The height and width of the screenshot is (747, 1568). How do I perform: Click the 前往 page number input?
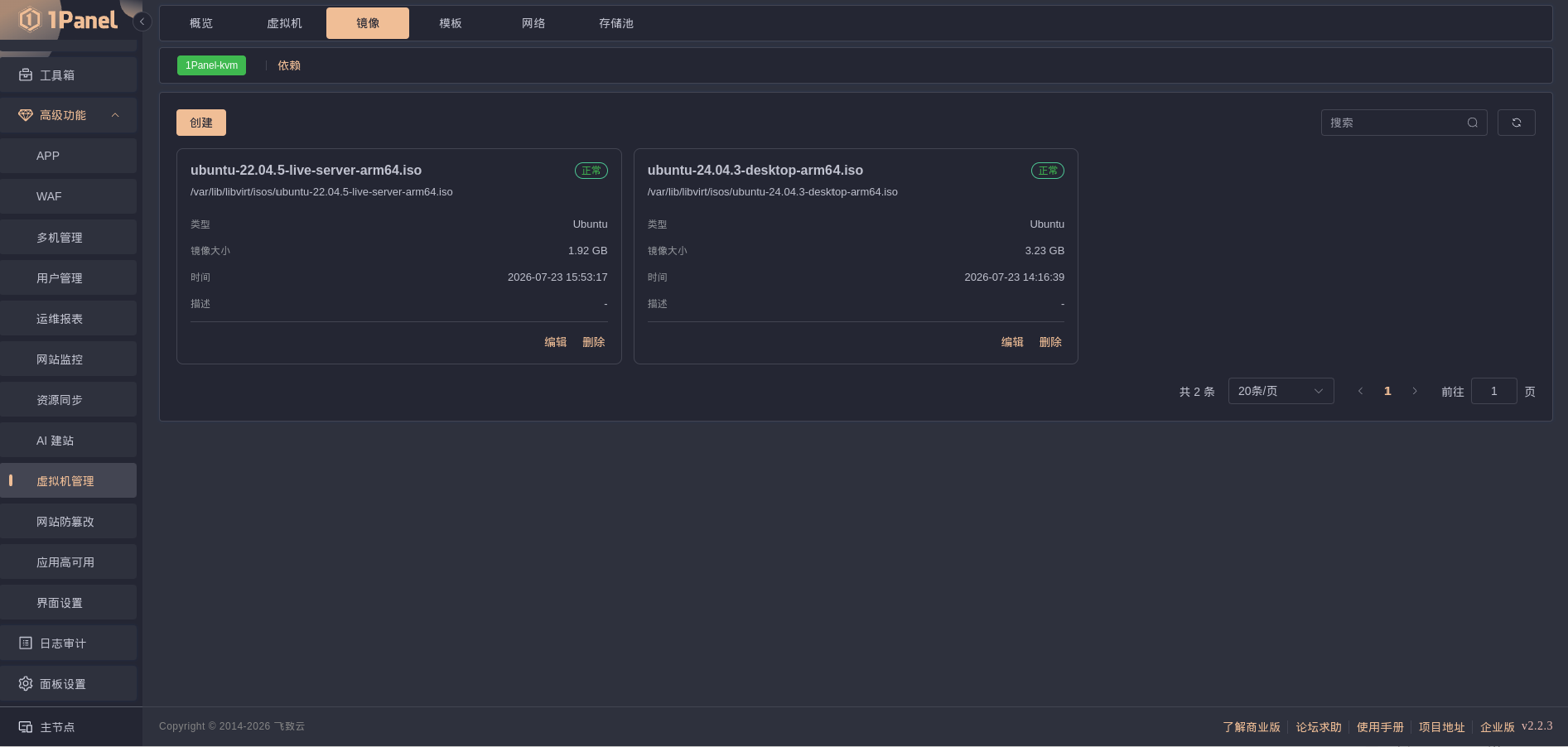pos(1494,391)
